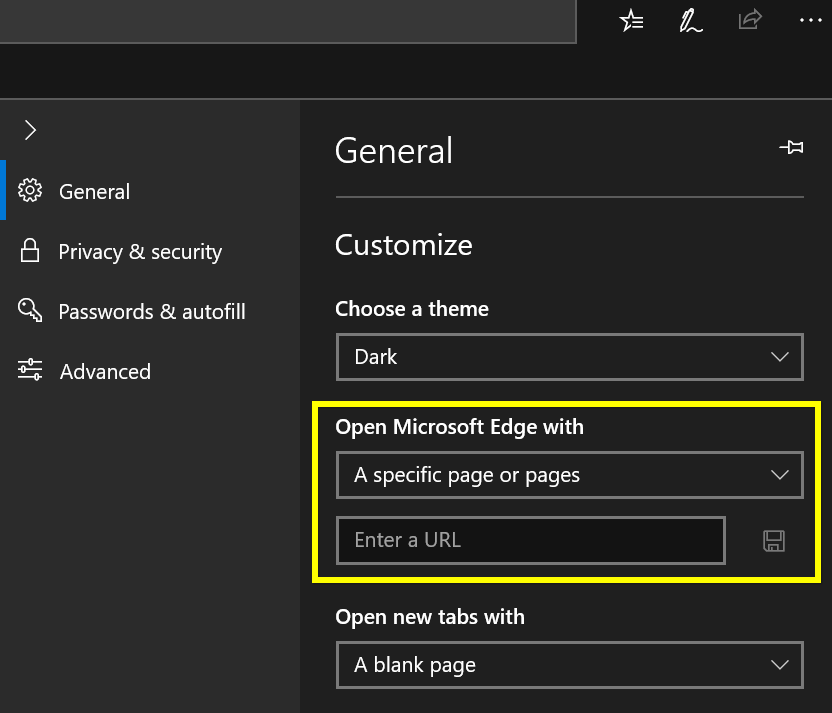Click the lock icon for Privacy & security
This screenshot has width=832, height=713.
tap(30, 251)
